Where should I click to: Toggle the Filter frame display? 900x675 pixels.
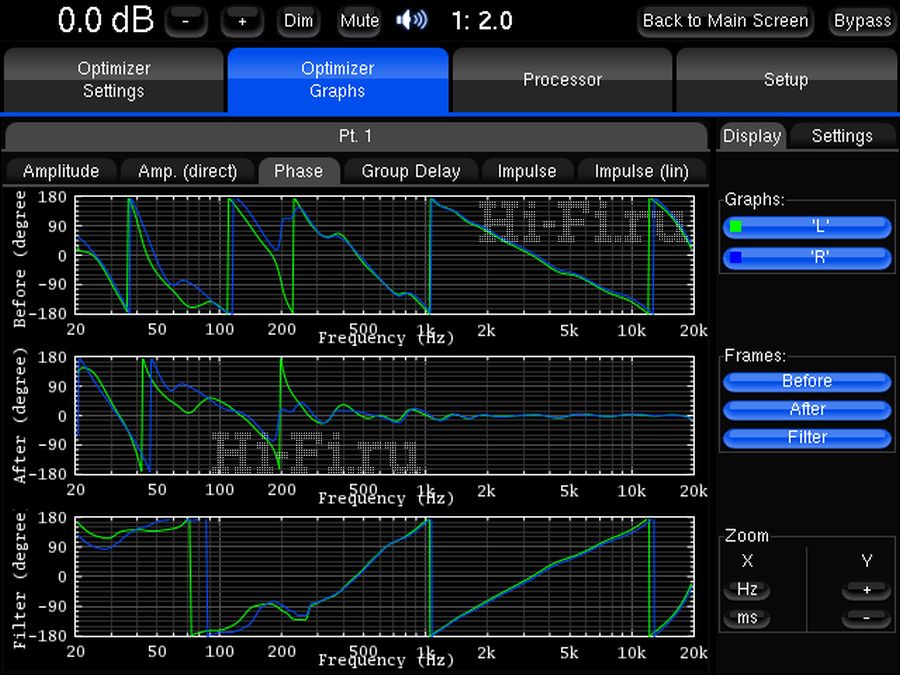[x=806, y=437]
